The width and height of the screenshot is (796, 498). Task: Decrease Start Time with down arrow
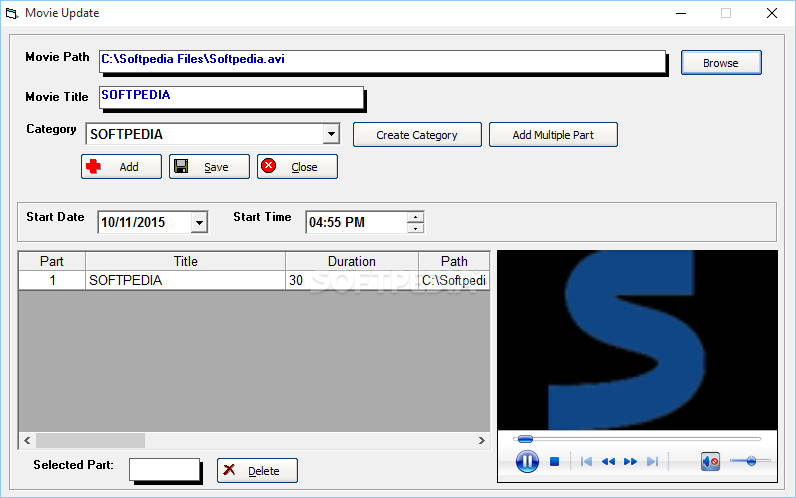tap(415, 228)
